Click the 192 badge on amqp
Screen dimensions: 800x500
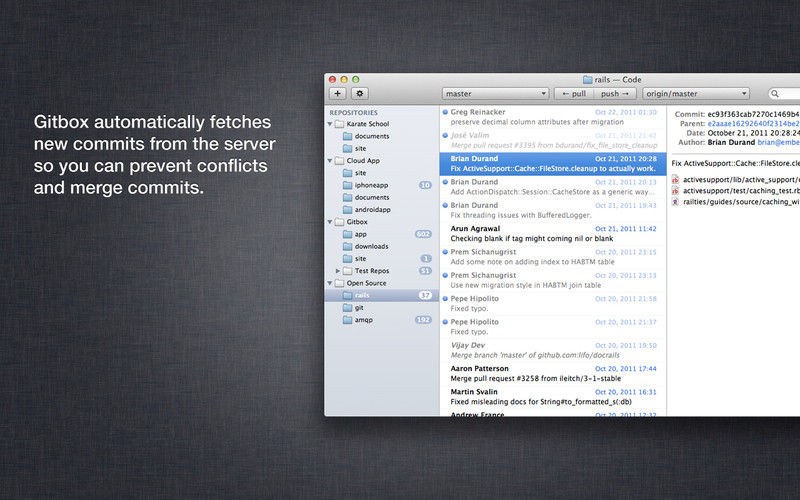pyautogui.click(x=423, y=320)
